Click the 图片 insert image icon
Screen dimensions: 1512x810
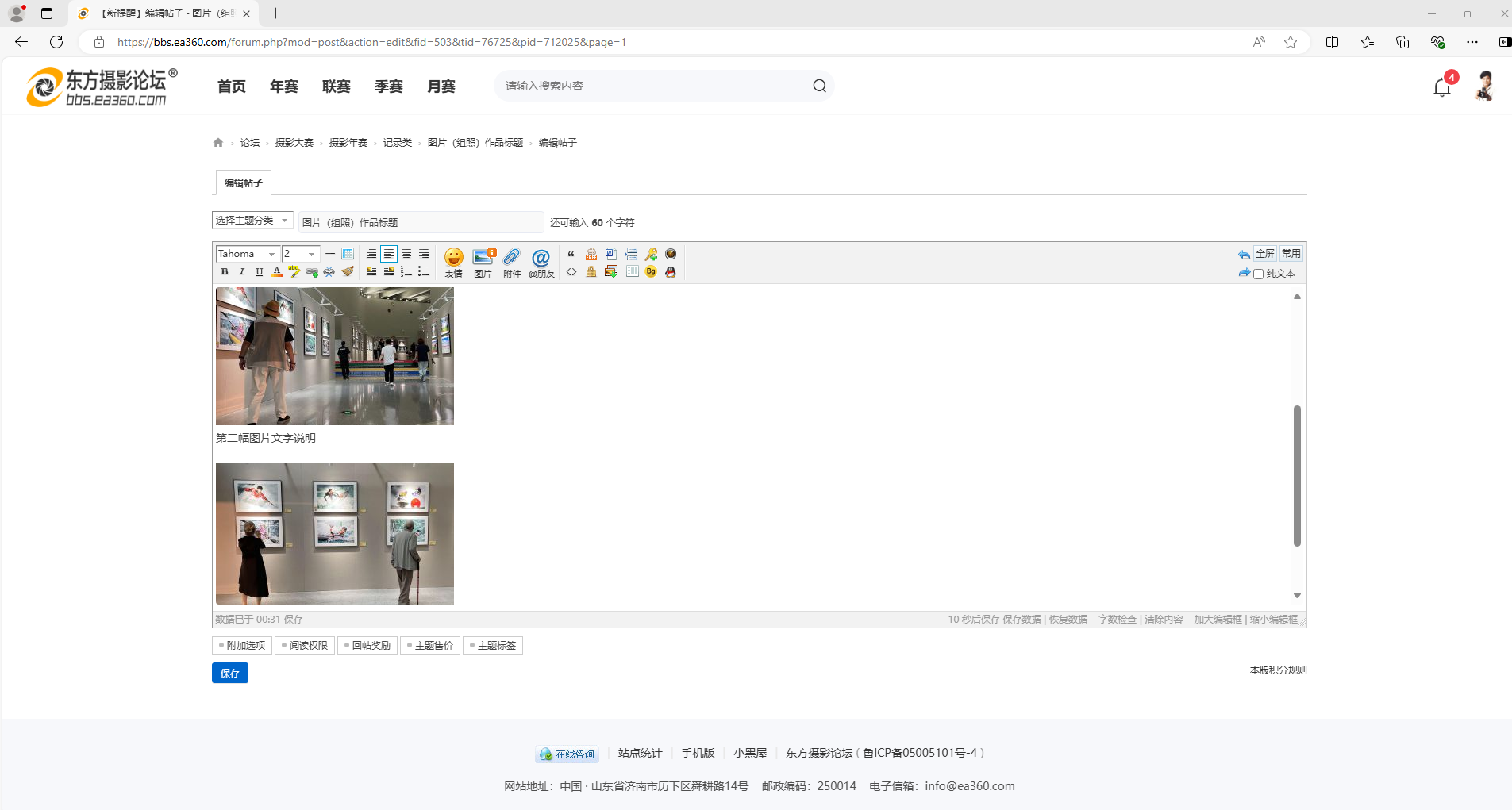coord(483,262)
